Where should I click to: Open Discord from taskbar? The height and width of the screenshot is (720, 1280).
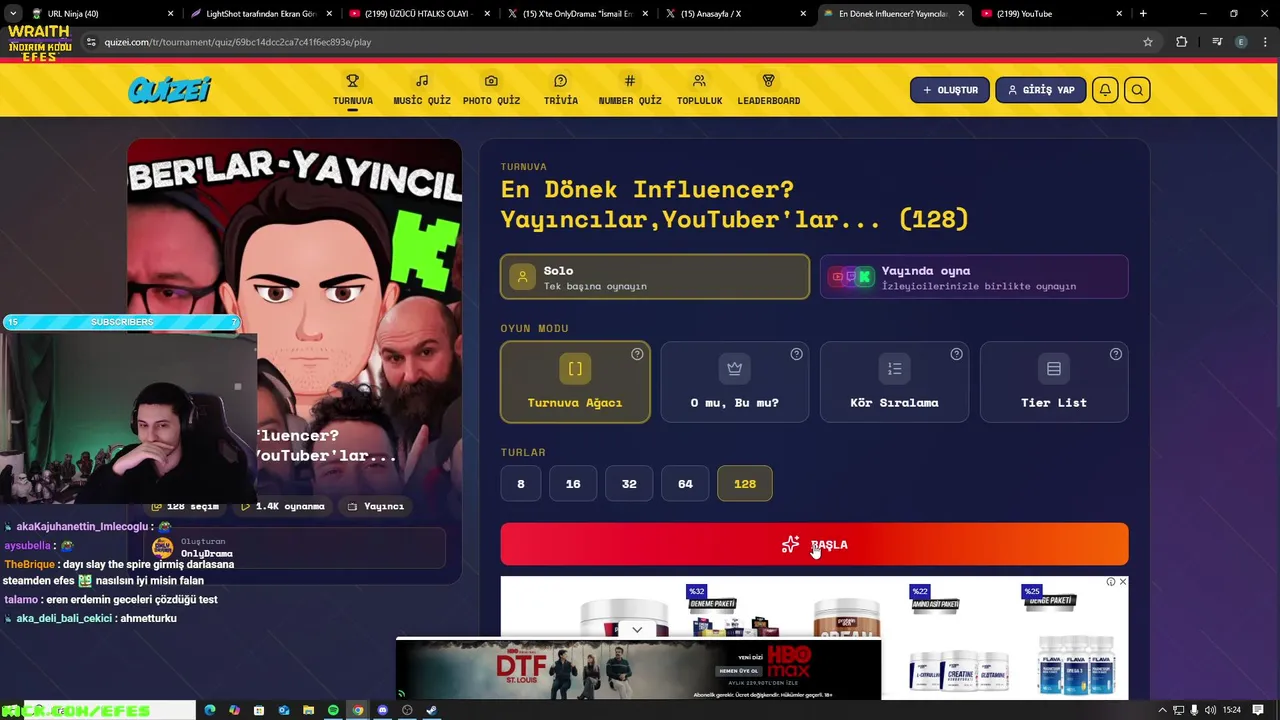tap(382, 710)
